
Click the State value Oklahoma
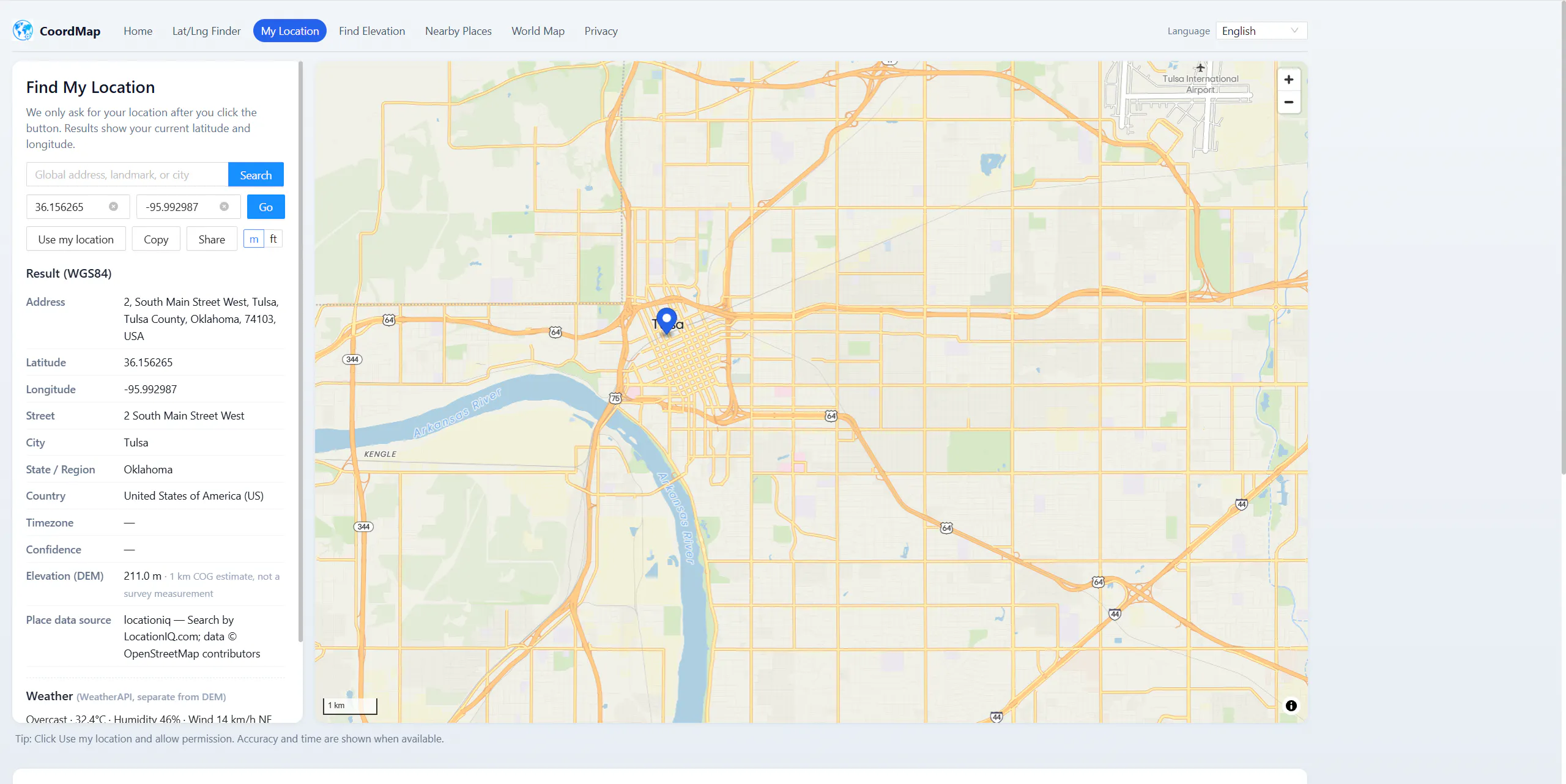(148, 470)
